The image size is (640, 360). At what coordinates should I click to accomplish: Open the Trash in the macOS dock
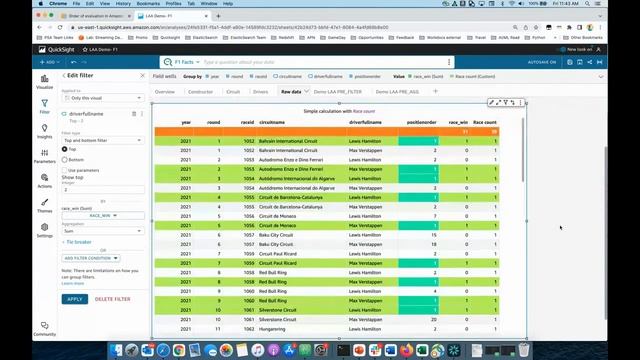pos(524,350)
